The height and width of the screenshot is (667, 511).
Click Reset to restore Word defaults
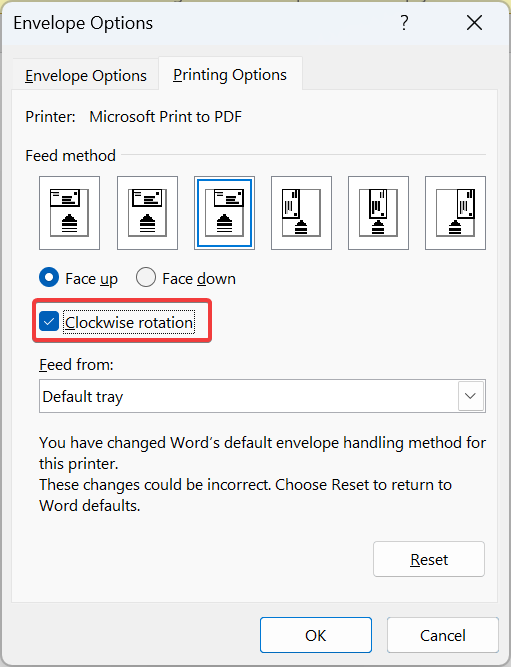point(429,559)
